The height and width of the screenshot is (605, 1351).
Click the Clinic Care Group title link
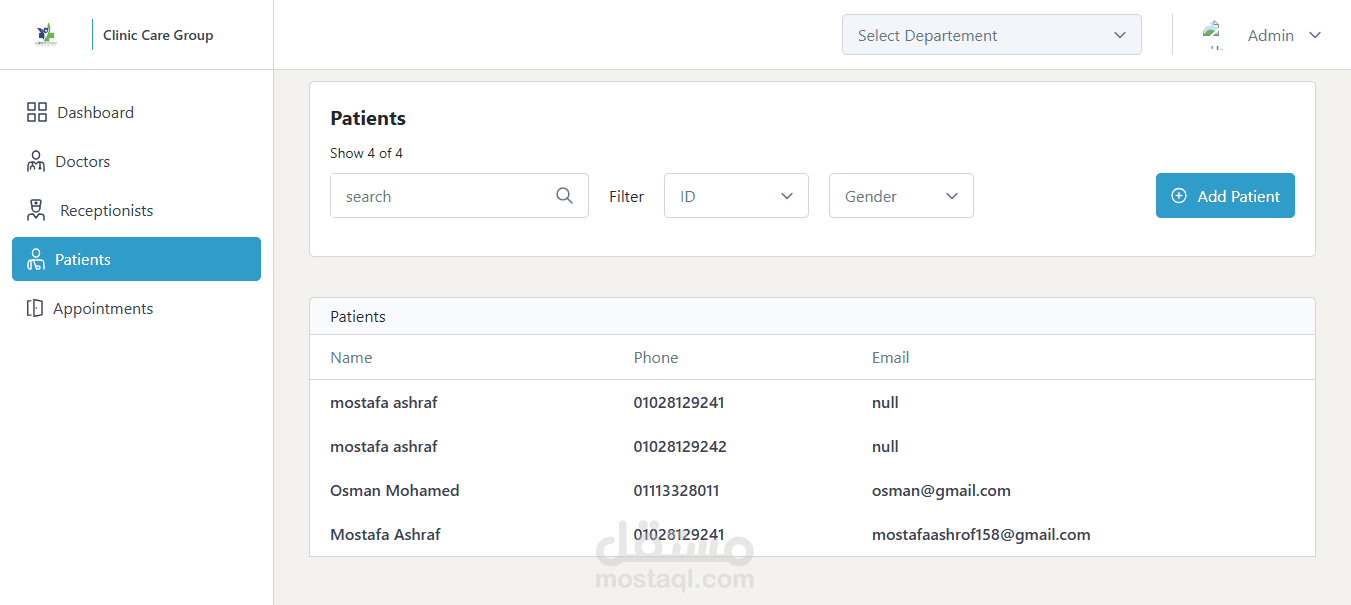point(158,35)
